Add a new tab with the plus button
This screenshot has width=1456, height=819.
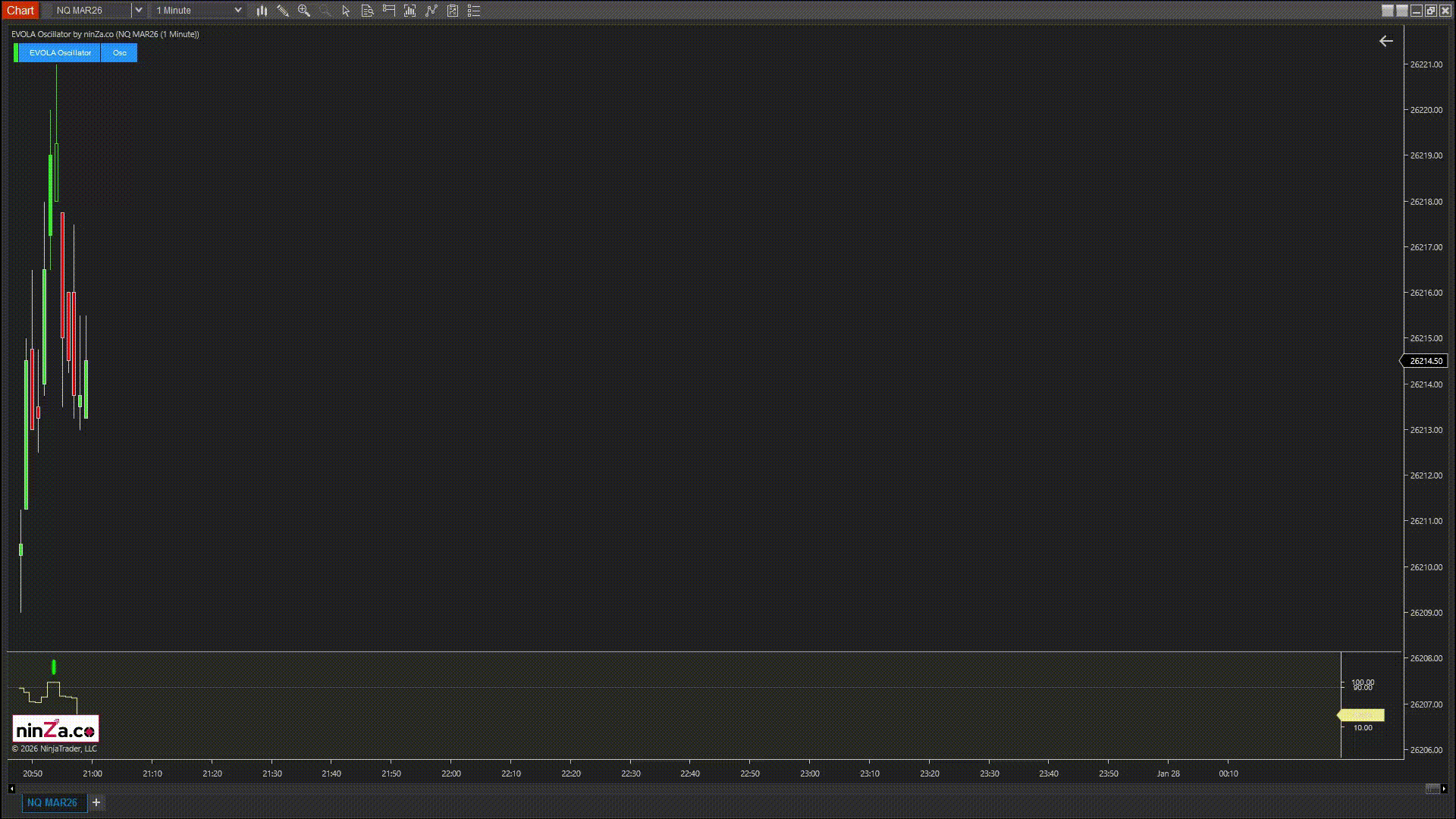pyautogui.click(x=96, y=802)
